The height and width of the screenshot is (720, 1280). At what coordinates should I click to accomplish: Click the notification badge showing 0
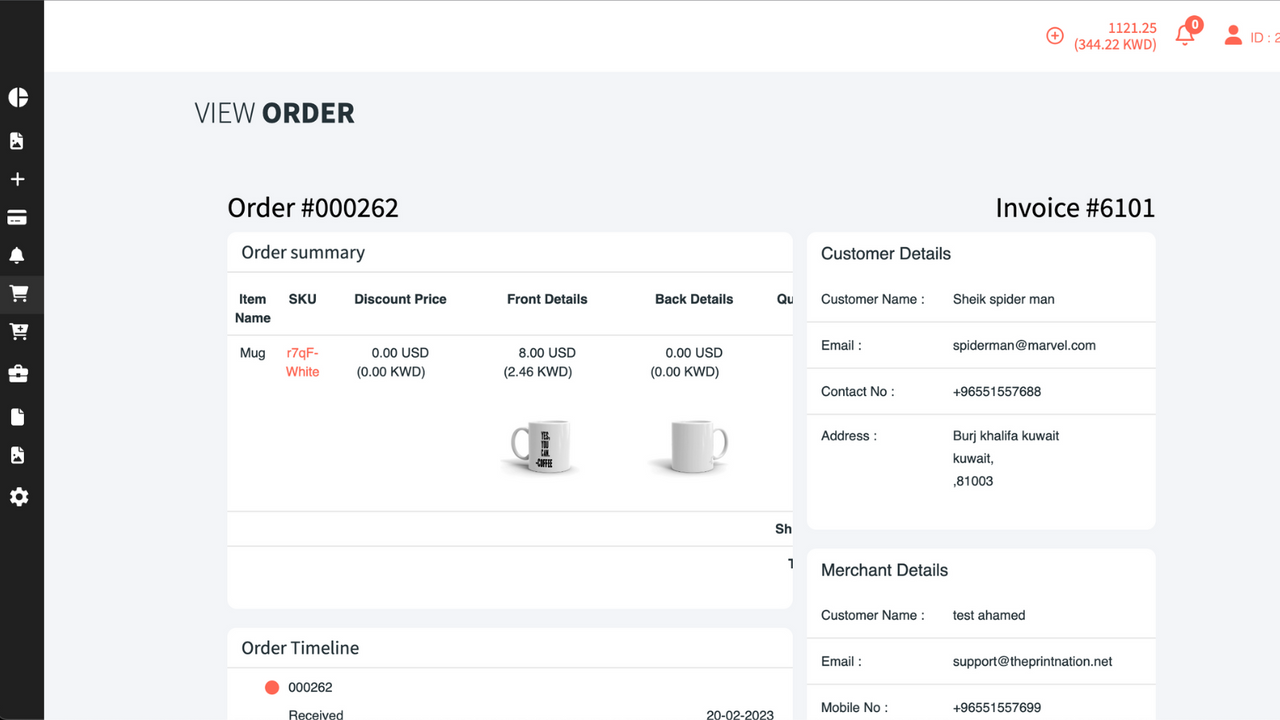click(1194, 24)
